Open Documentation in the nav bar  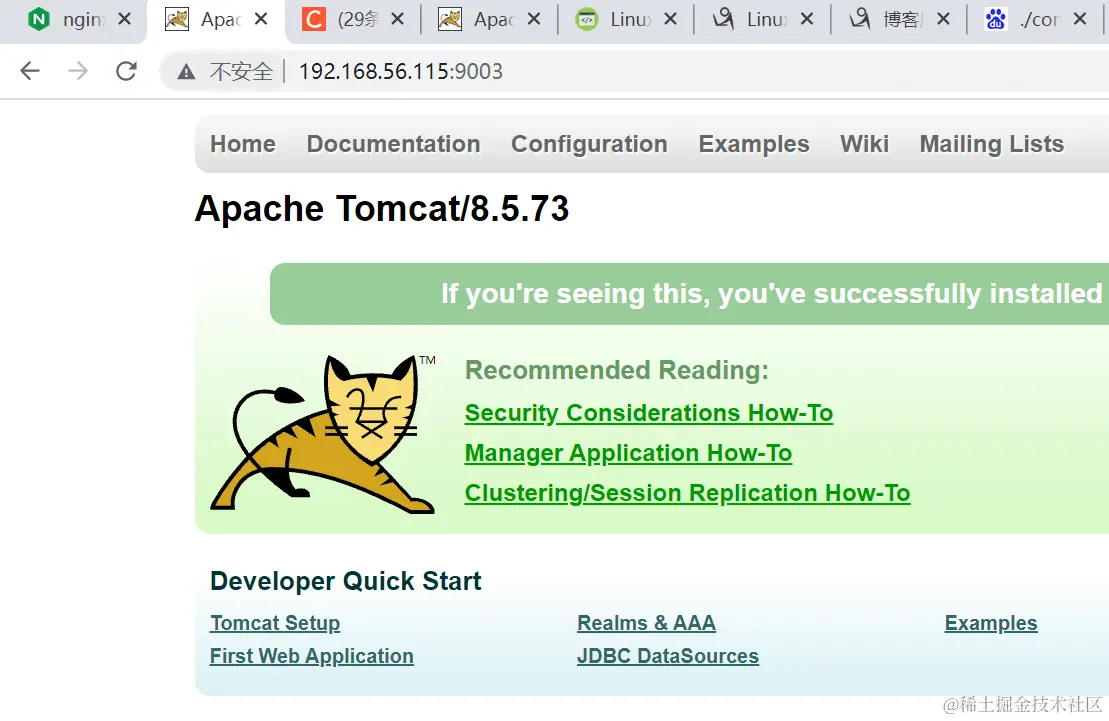pyautogui.click(x=393, y=144)
